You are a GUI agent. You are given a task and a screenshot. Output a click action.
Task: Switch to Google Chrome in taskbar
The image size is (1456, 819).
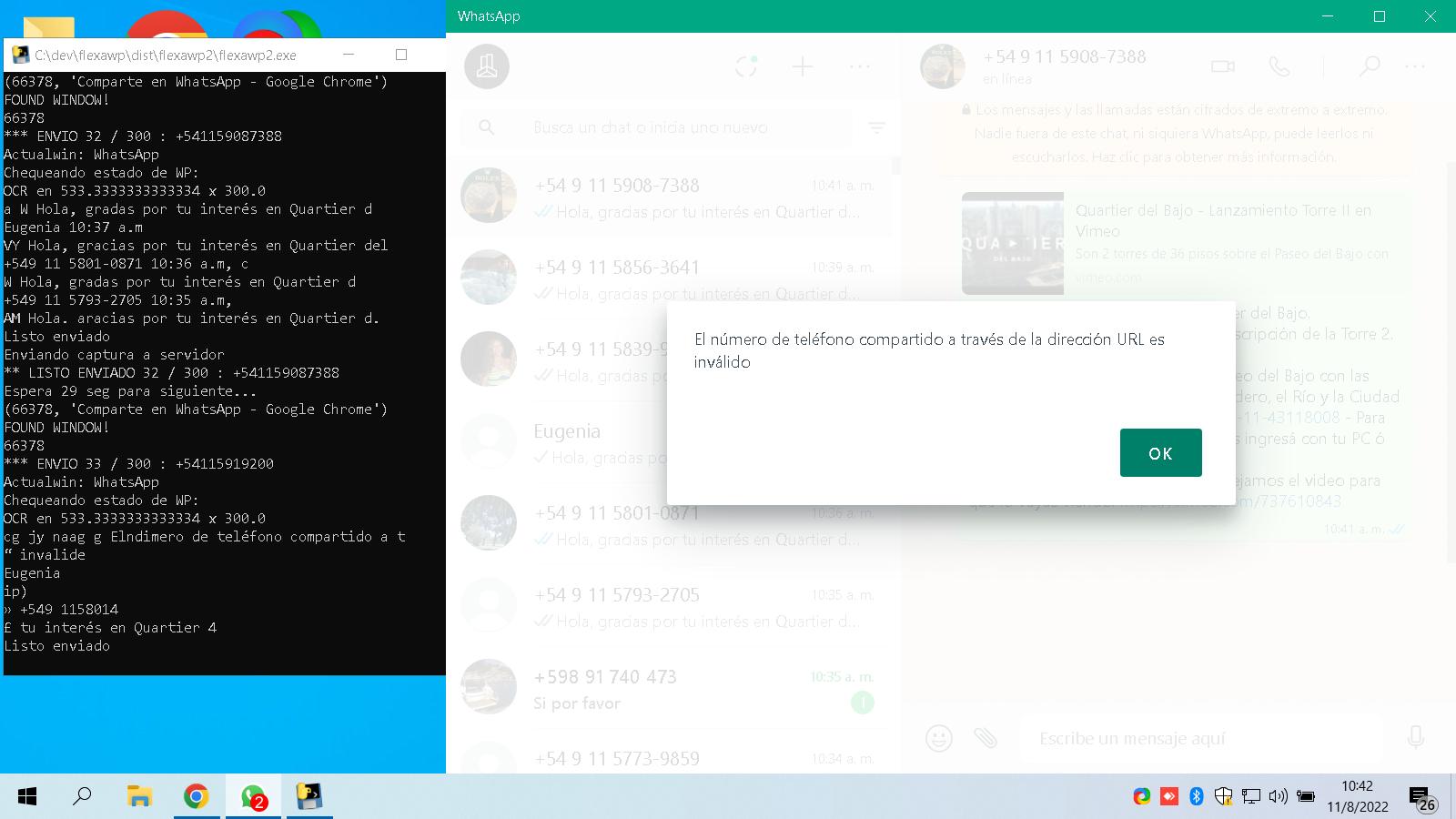pos(196,797)
